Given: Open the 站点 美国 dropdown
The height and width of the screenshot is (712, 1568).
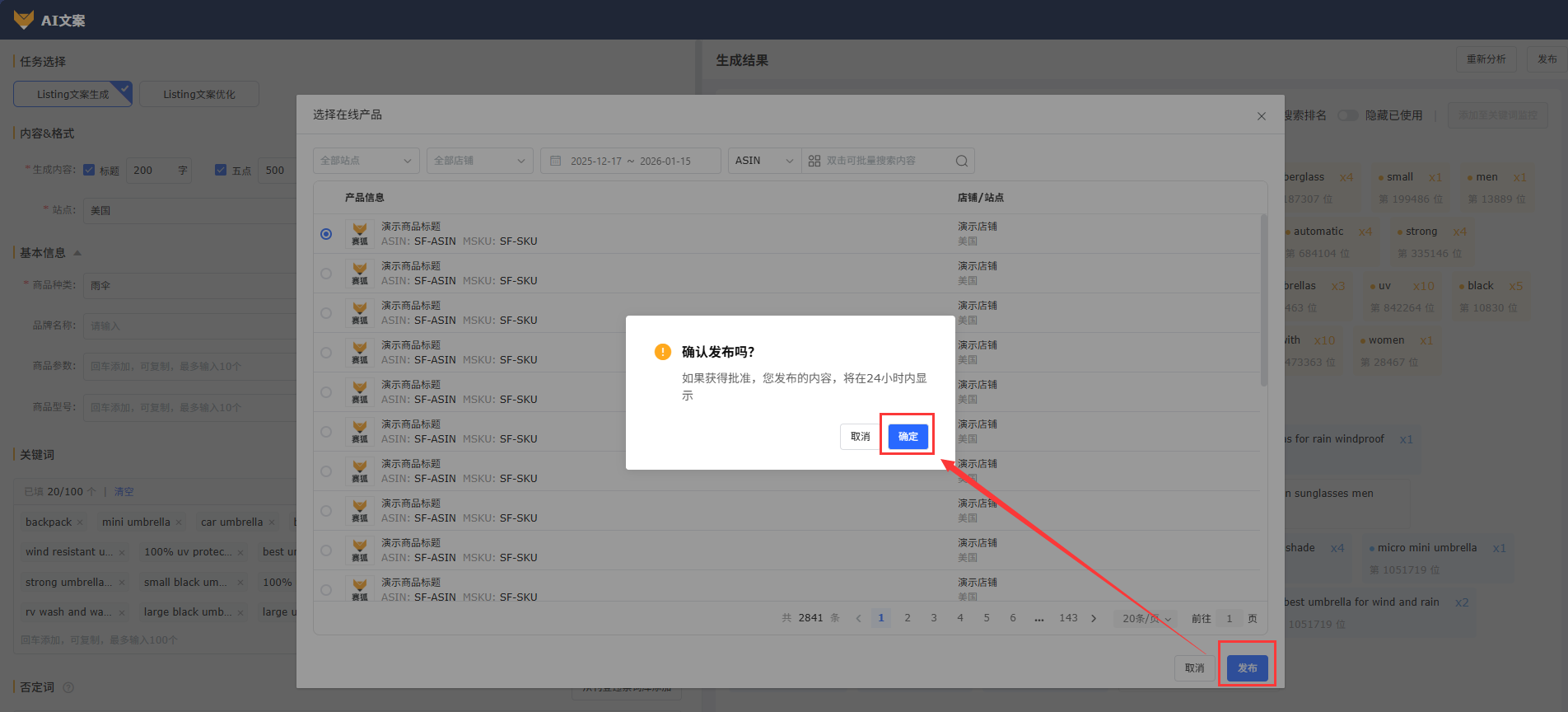Looking at the screenshot, I should tap(189, 210).
